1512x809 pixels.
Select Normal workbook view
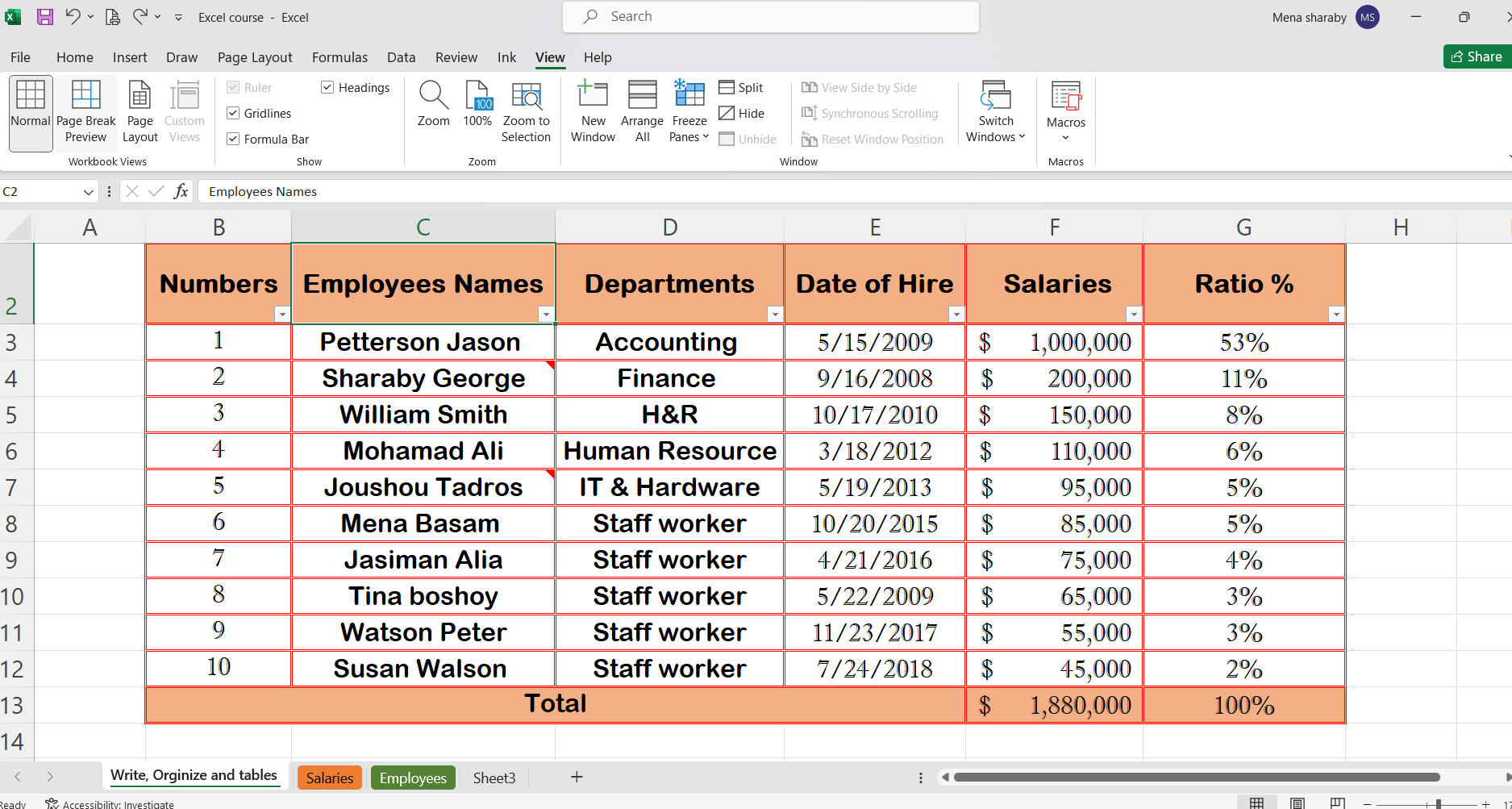coord(31,113)
